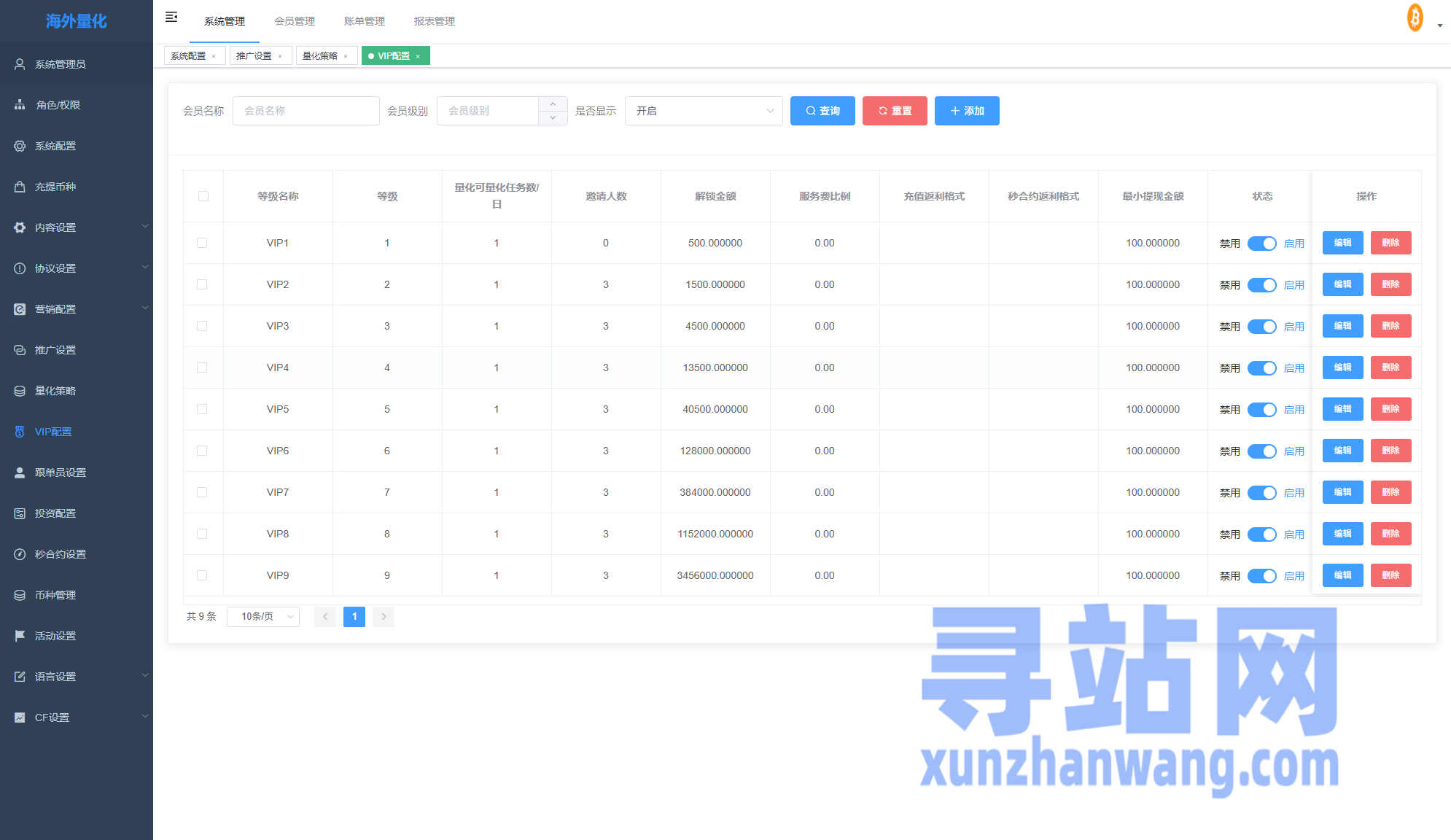The height and width of the screenshot is (840, 1451).
Task: Click the 查询 search button
Action: (822, 111)
